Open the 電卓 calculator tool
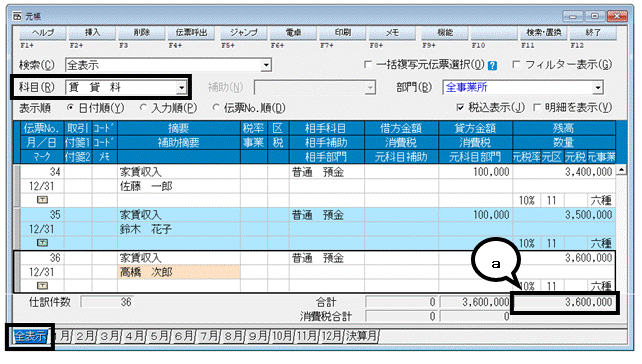The height and width of the screenshot is (364, 642). [x=293, y=33]
